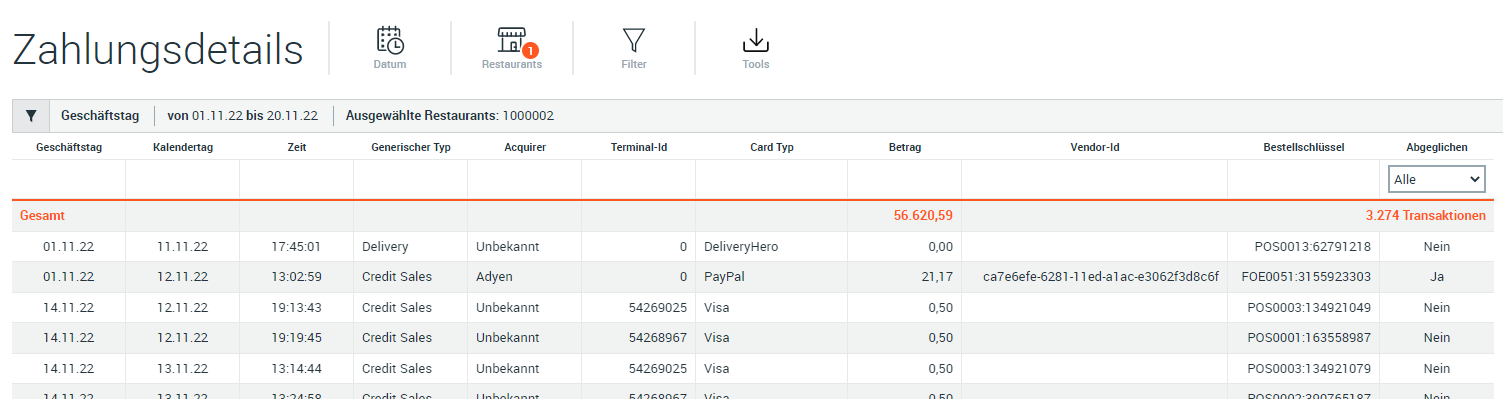Click the 'Ja' Abgeglichen cell
1503x399 pixels.
1436,277
